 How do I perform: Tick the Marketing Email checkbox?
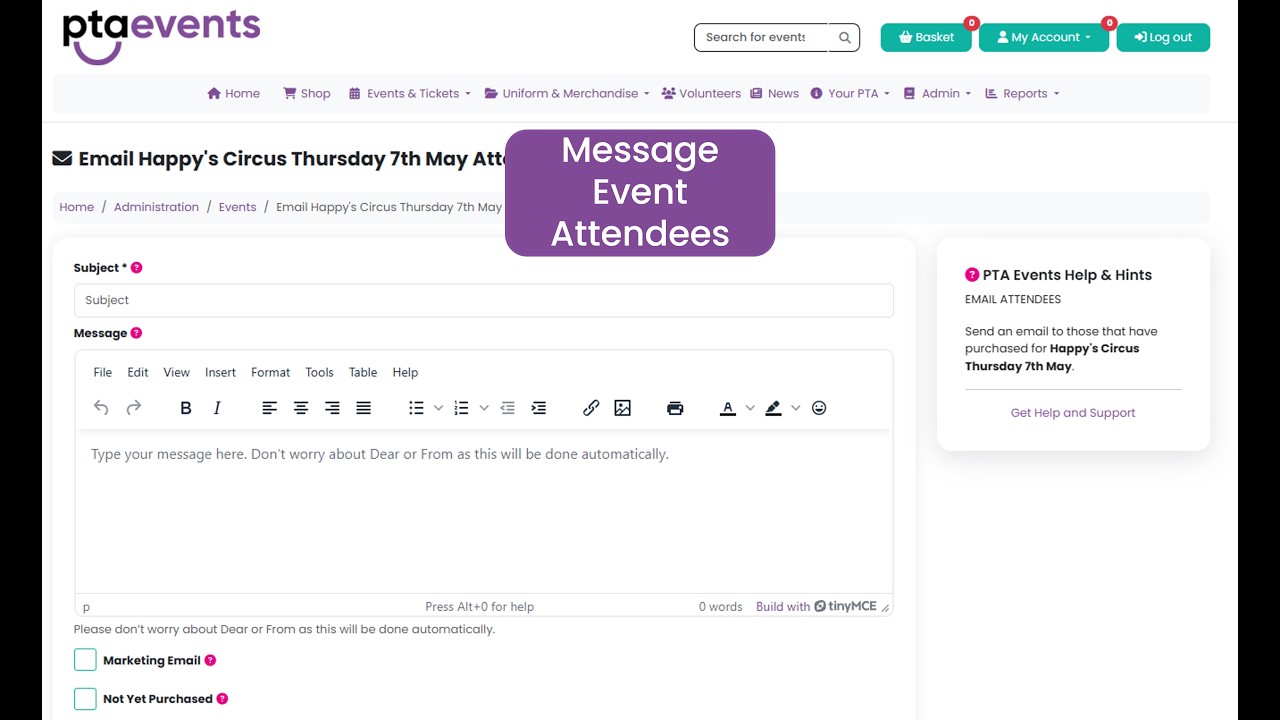coord(85,660)
